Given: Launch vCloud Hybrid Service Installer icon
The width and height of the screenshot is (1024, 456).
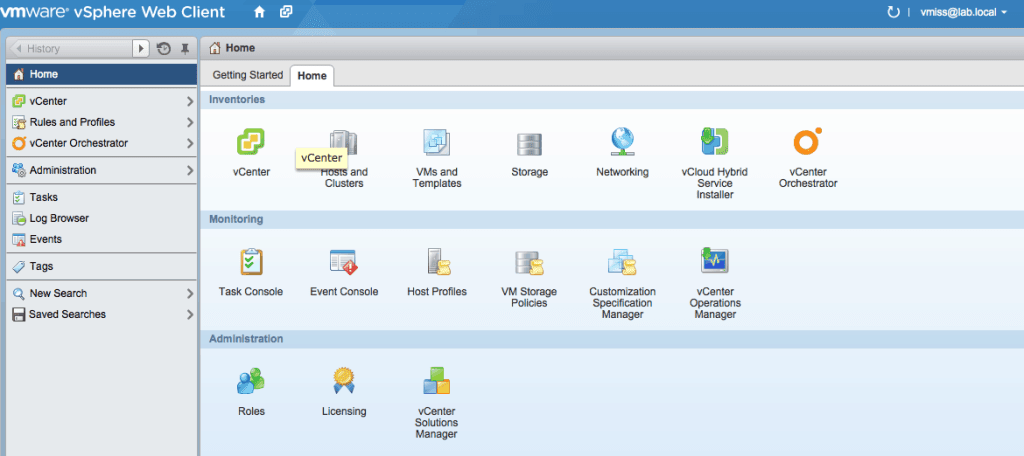Looking at the screenshot, I should pos(714,142).
